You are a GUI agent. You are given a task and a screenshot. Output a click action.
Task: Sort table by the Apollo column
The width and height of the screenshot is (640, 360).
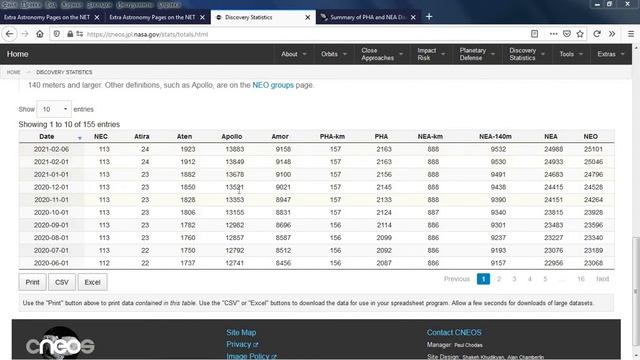point(231,136)
